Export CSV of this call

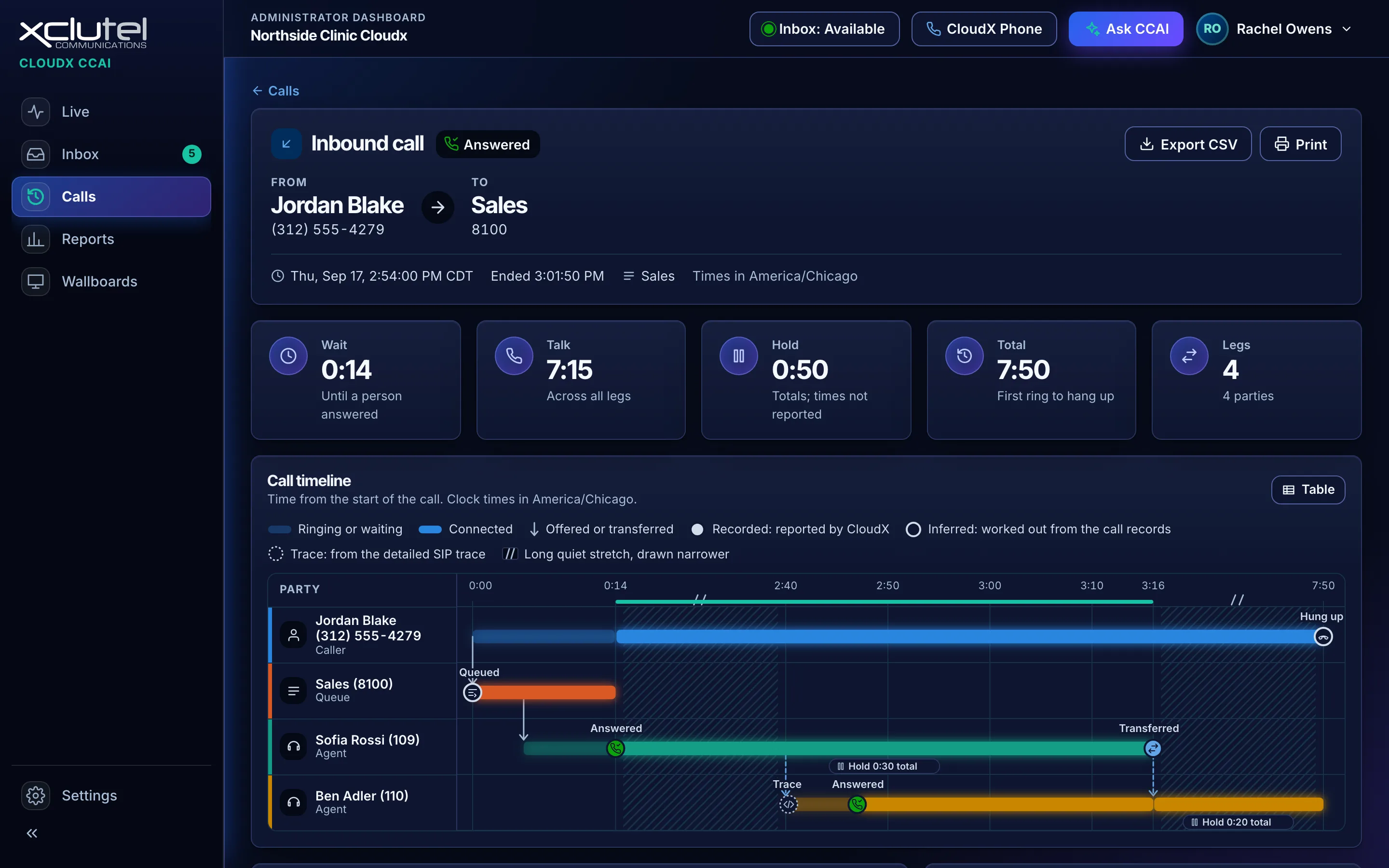[1187, 144]
